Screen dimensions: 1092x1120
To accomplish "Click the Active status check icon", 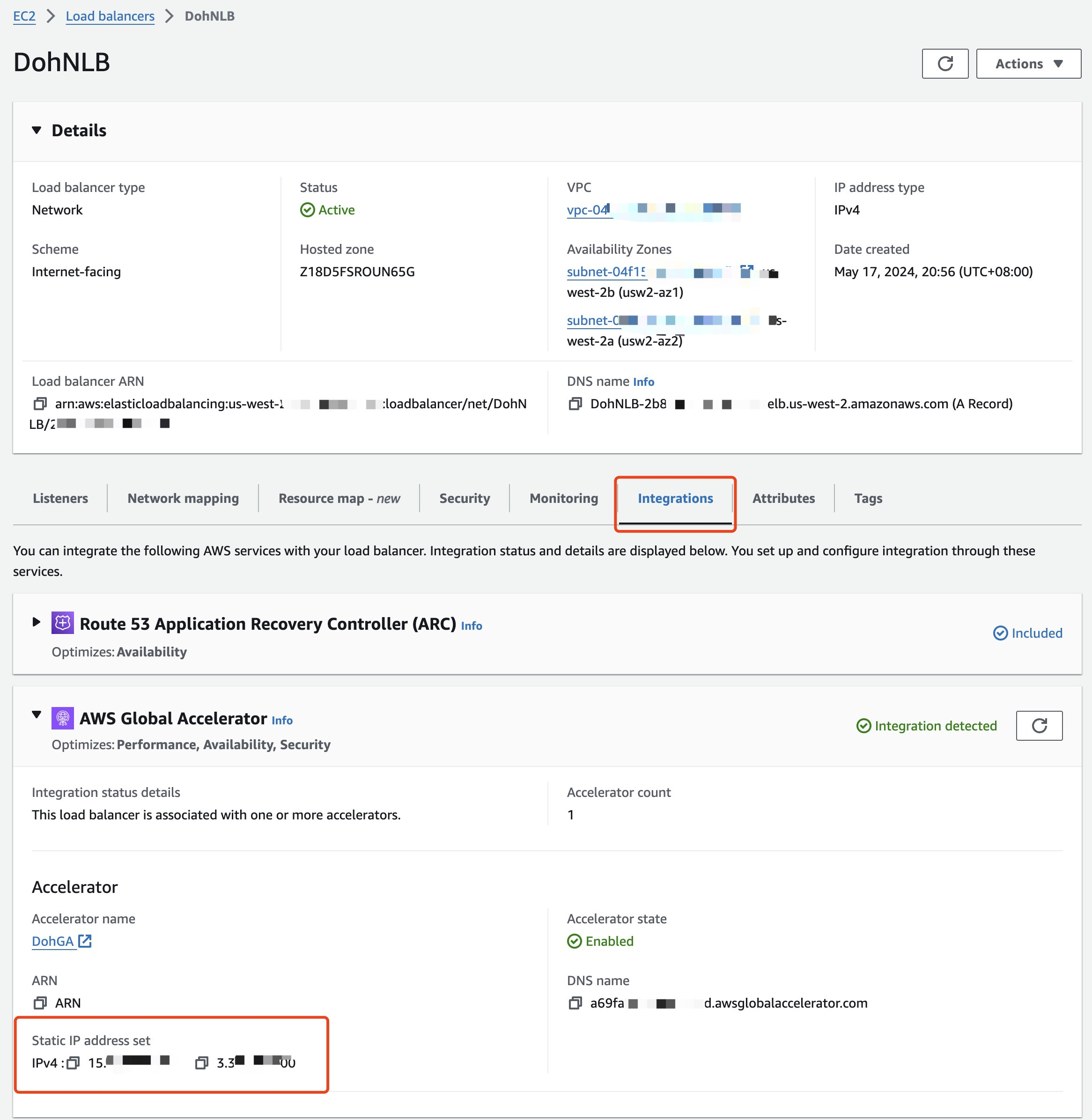I will [x=307, y=210].
